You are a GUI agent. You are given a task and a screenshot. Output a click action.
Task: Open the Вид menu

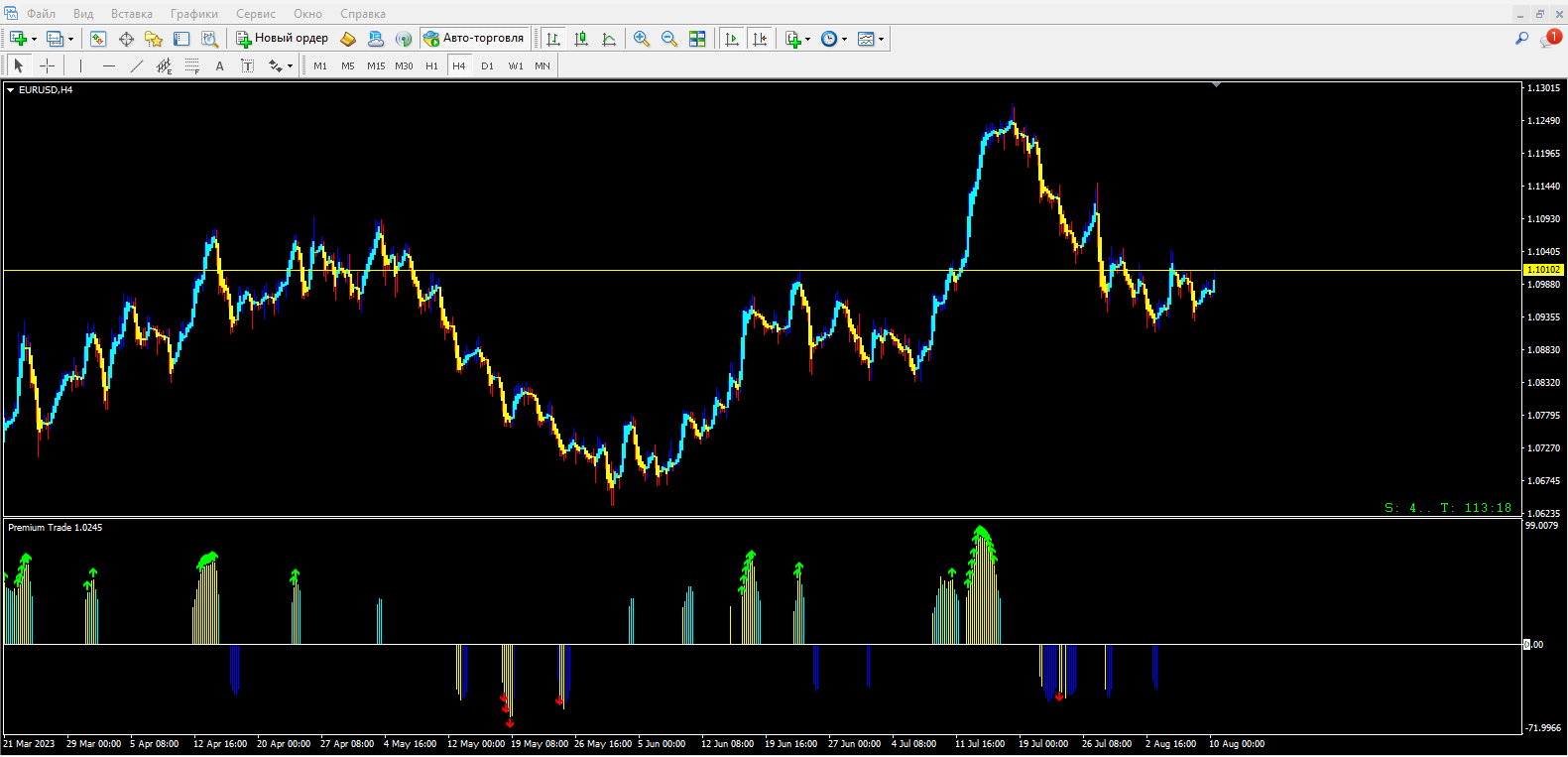pos(83,14)
